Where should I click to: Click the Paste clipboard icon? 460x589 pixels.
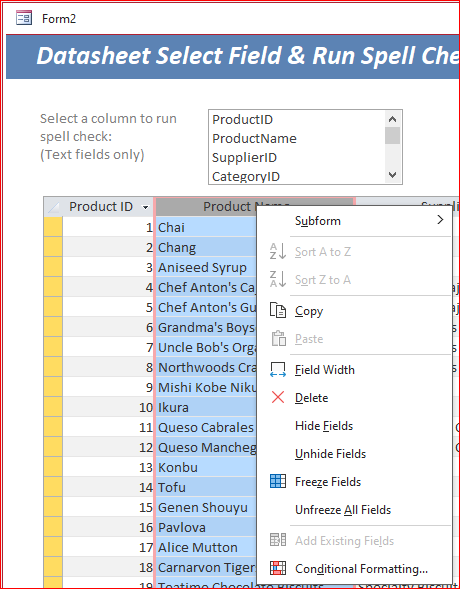click(278, 338)
